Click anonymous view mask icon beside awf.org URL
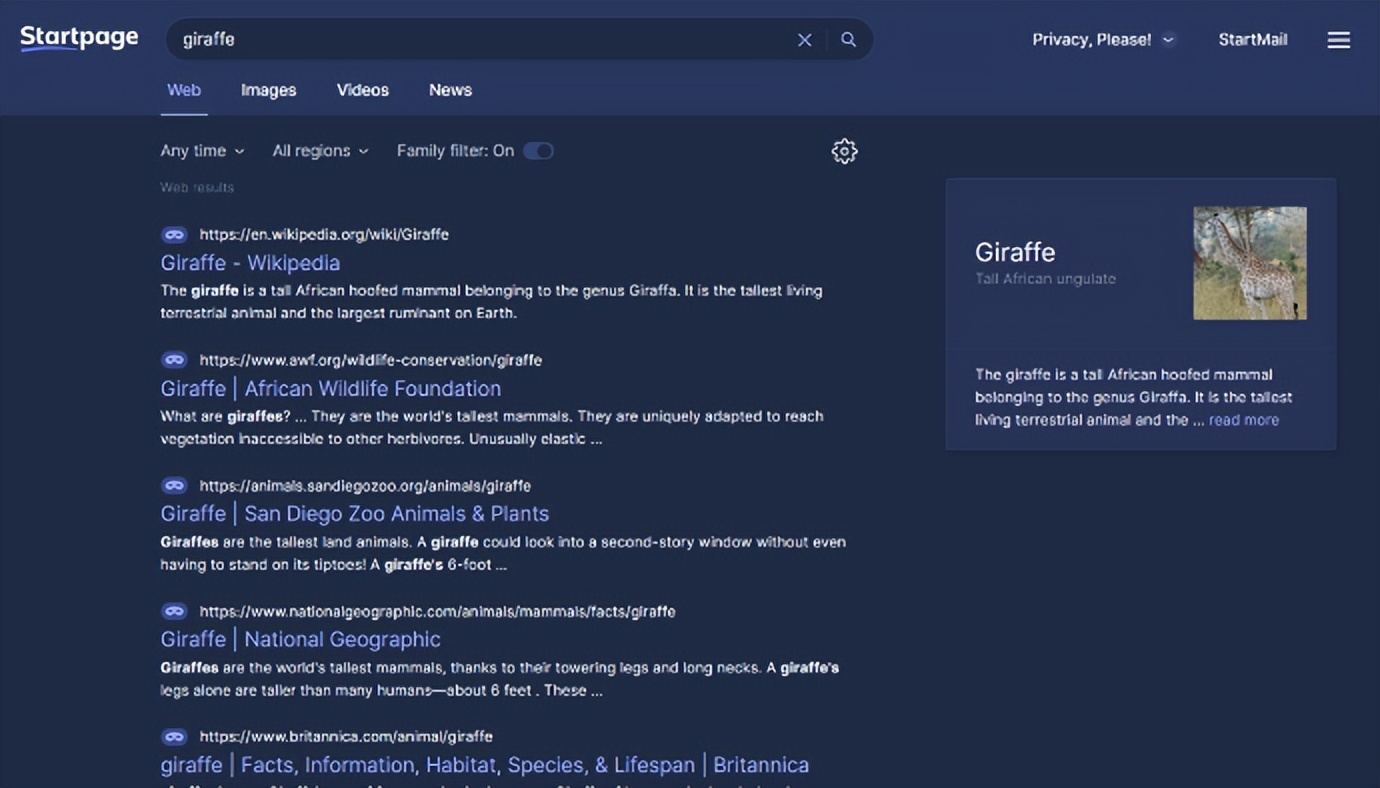The width and height of the screenshot is (1380, 788). [174, 360]
